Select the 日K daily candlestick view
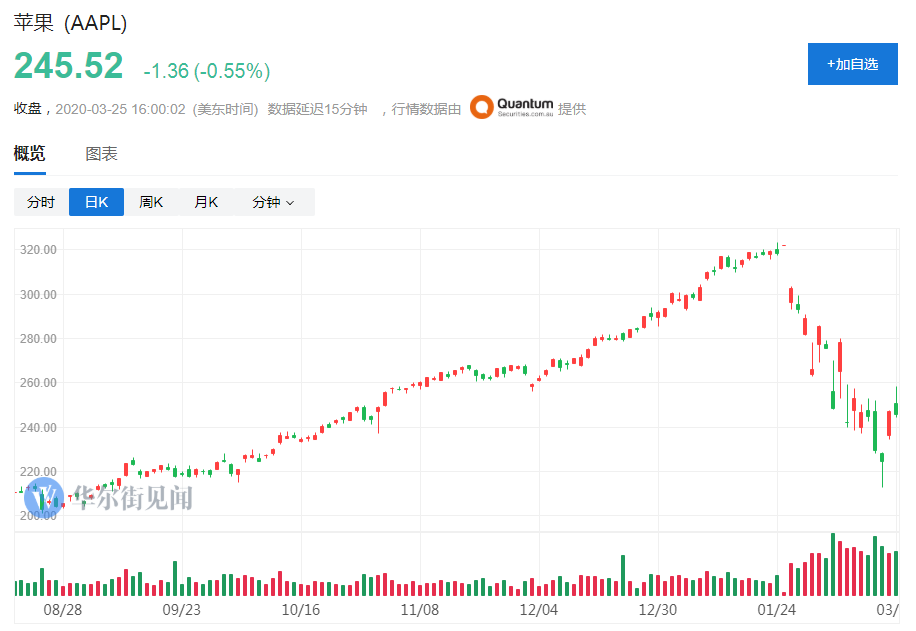 point(96,202)
